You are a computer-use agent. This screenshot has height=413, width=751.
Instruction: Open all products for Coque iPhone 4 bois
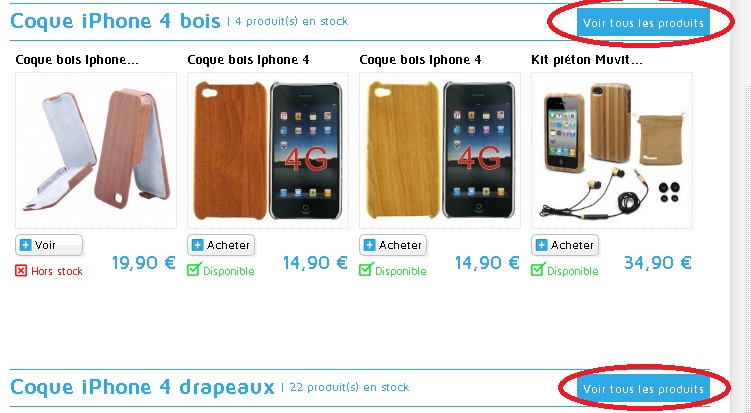643,23
